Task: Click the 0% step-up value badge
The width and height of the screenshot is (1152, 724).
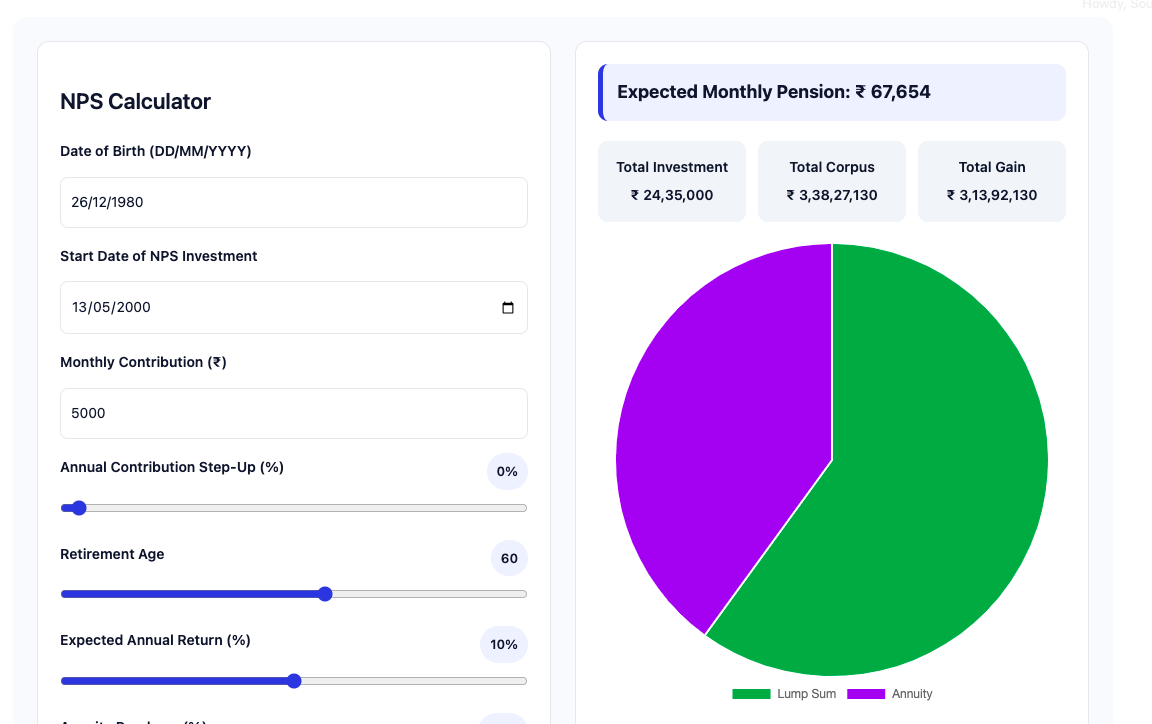Action: (507, 472)
